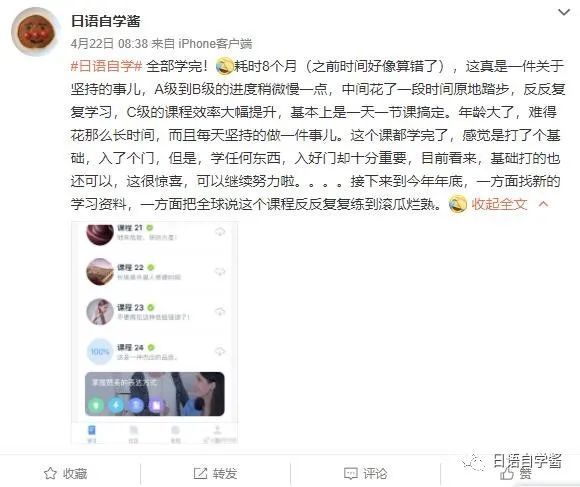Like the post with thumbs-up icon
The image size is (580, 487).
click(x=506, y=474)
